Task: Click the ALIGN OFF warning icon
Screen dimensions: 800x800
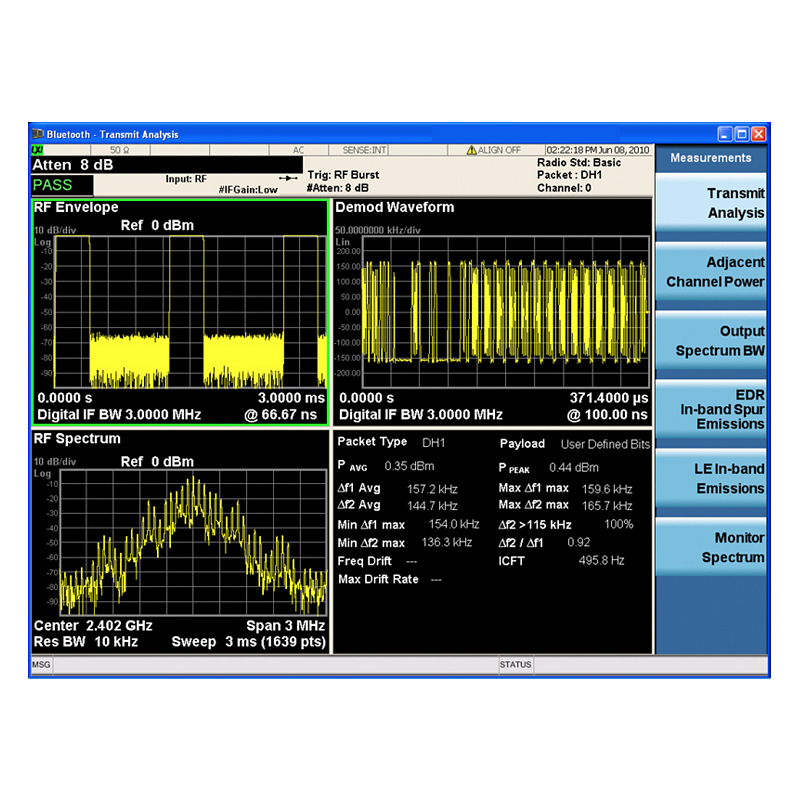Action: coord(471,150)
